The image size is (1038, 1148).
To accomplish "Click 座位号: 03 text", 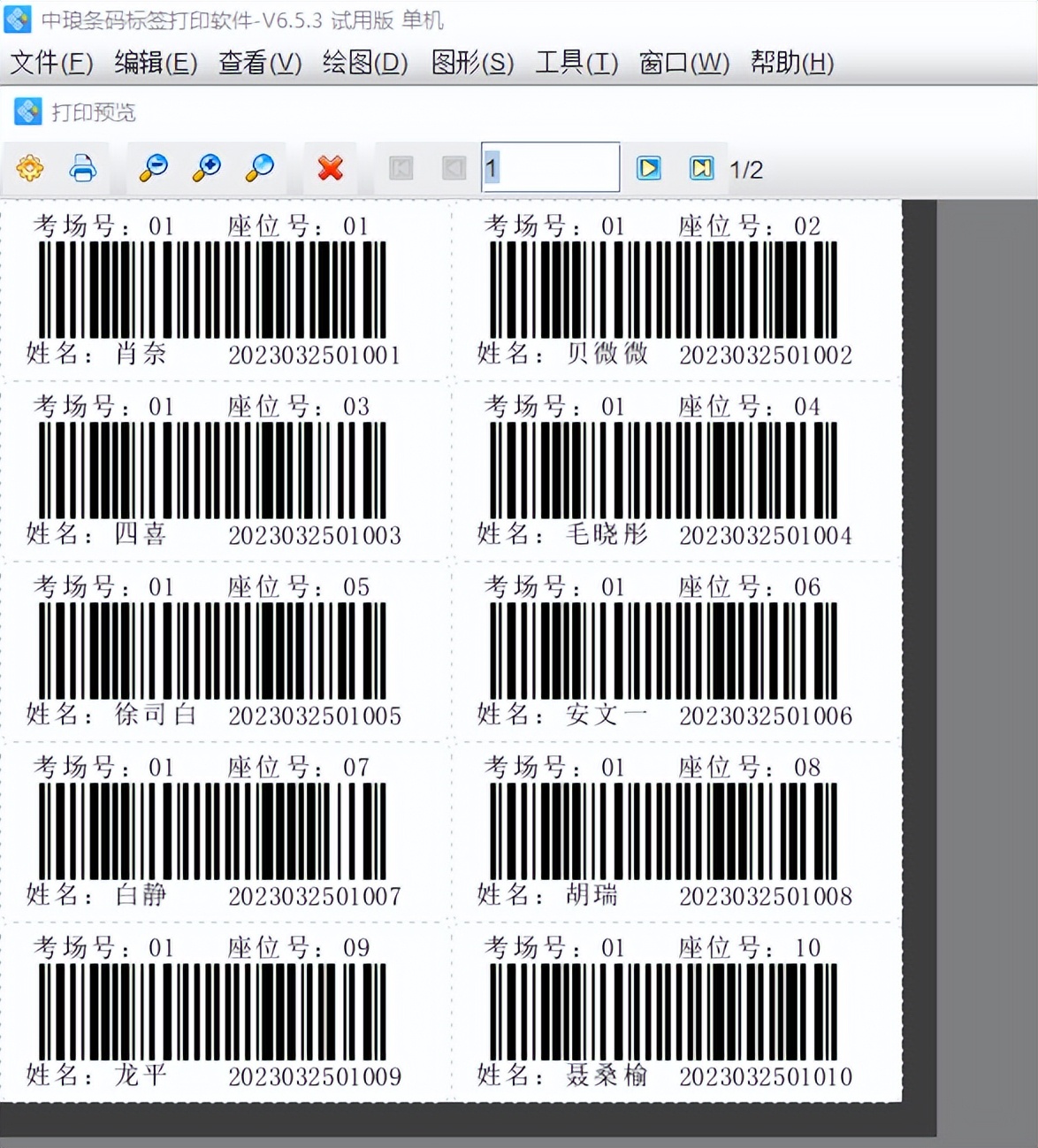I will click(298, 407).
